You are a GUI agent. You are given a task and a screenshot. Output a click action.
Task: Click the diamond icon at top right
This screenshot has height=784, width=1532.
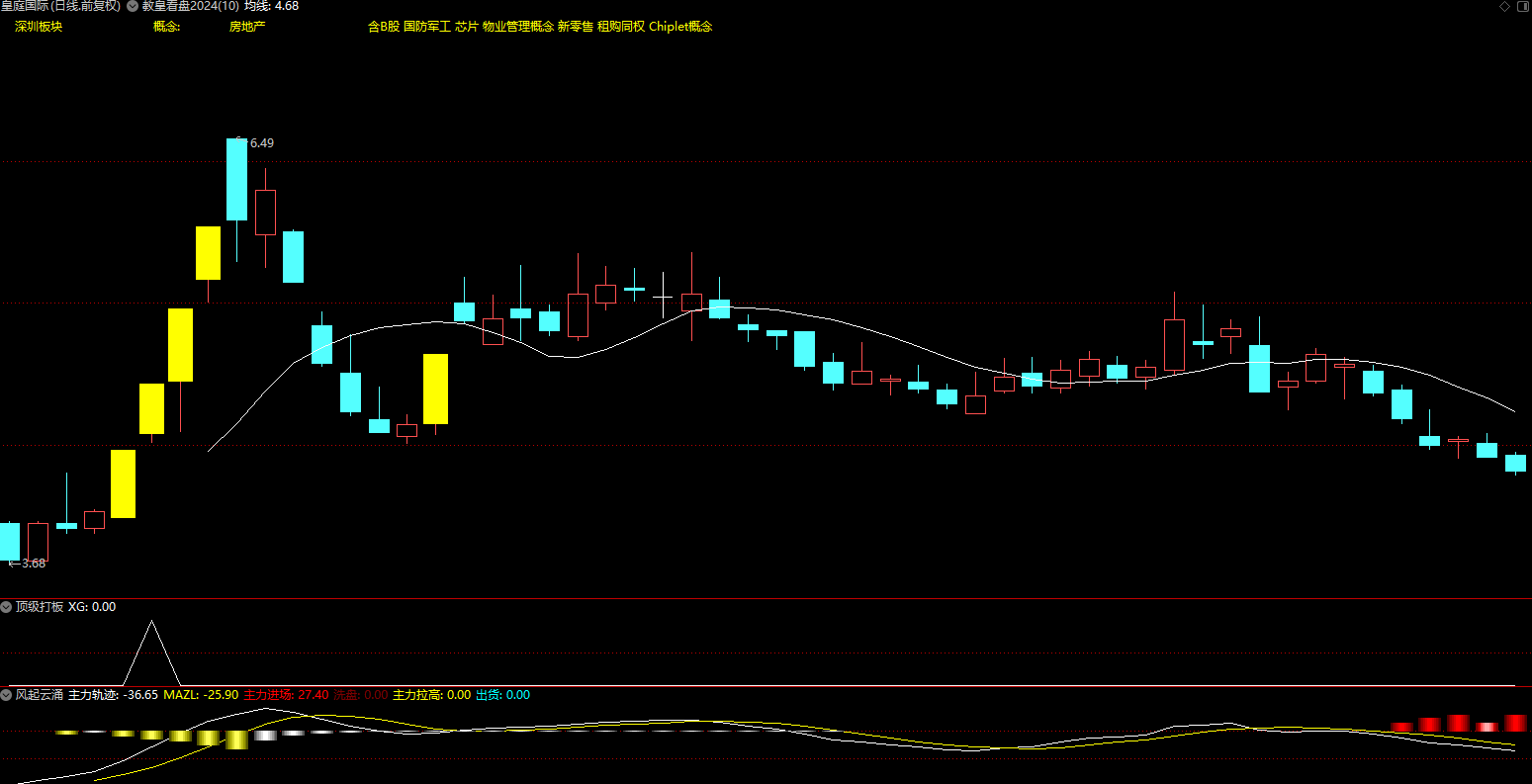[1504, 6]
